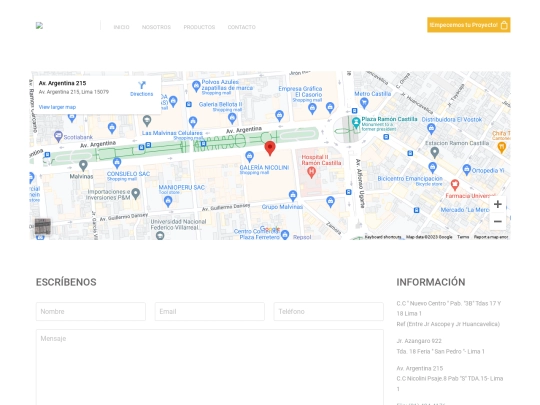Click the red location pin marker

[270, 148]
